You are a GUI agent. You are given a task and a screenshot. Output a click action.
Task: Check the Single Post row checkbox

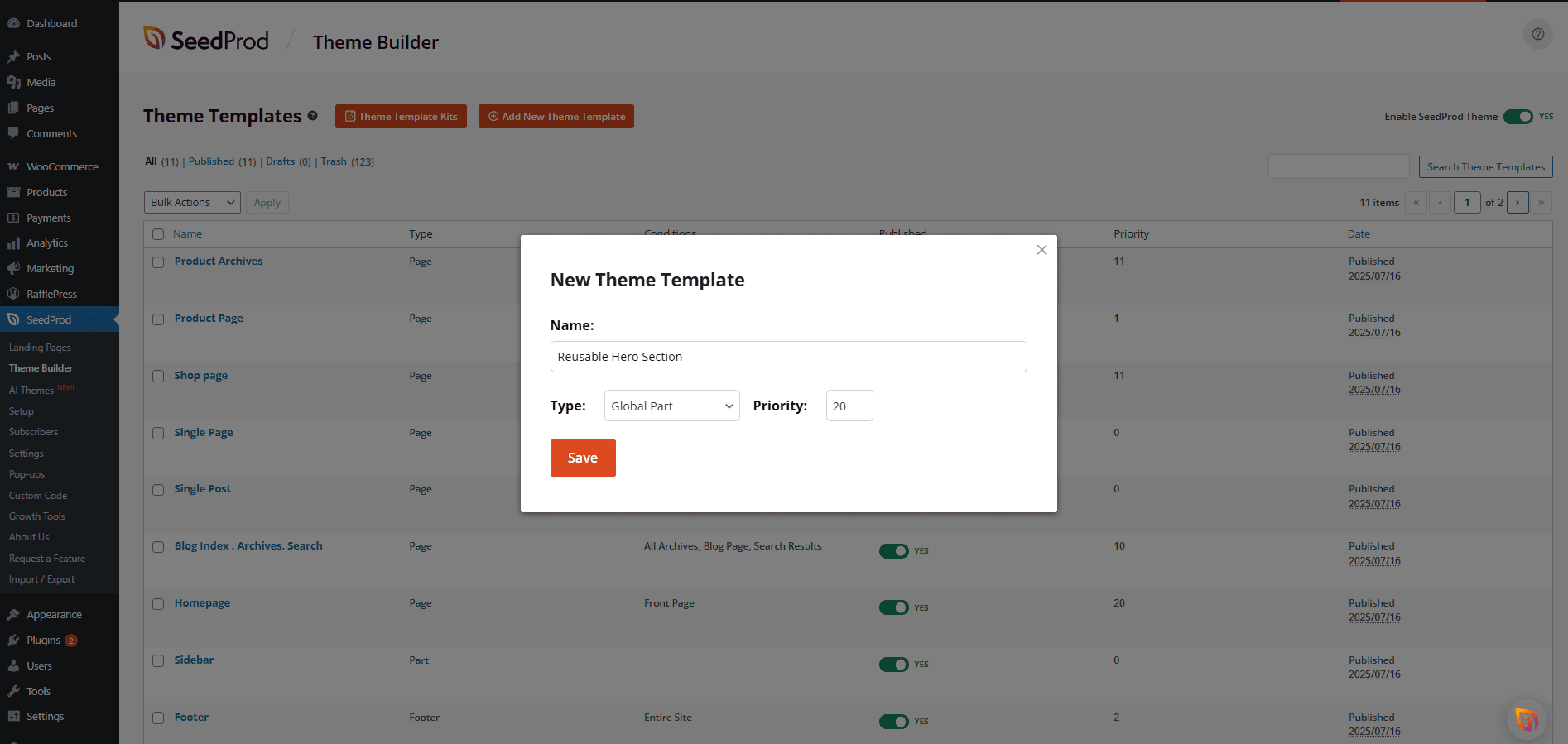pyautogui.click(x=158, y=490)
